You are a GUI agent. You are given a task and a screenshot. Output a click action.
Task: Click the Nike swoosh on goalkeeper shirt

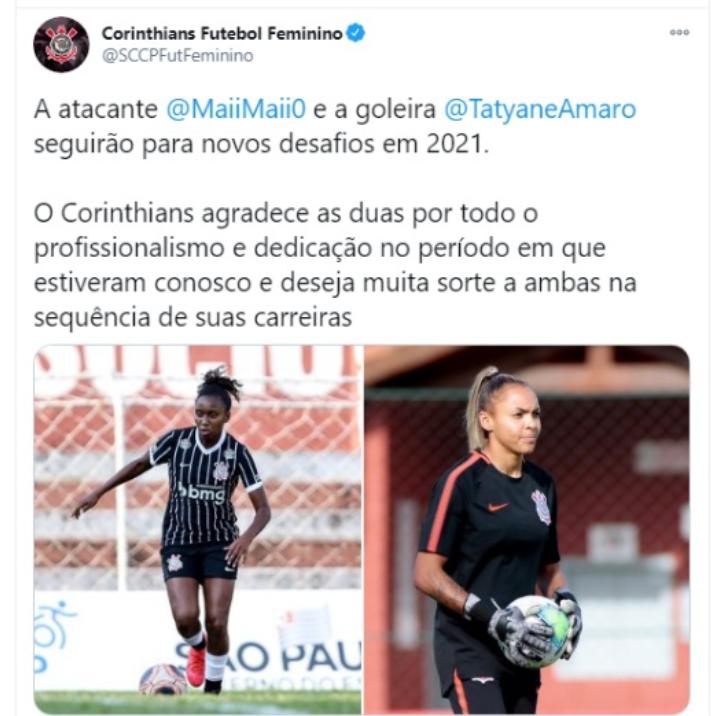498,506
